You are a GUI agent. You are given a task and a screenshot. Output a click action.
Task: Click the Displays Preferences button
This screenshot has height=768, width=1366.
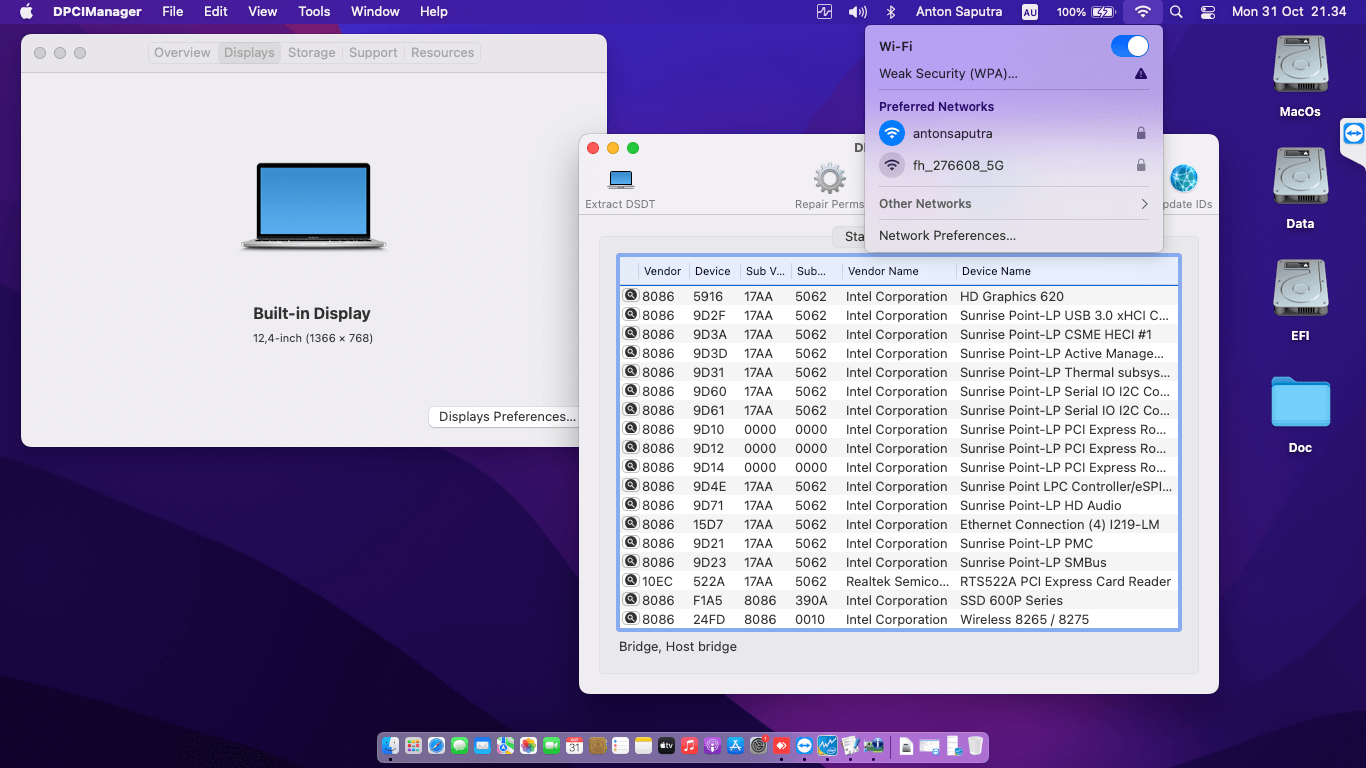506,417
